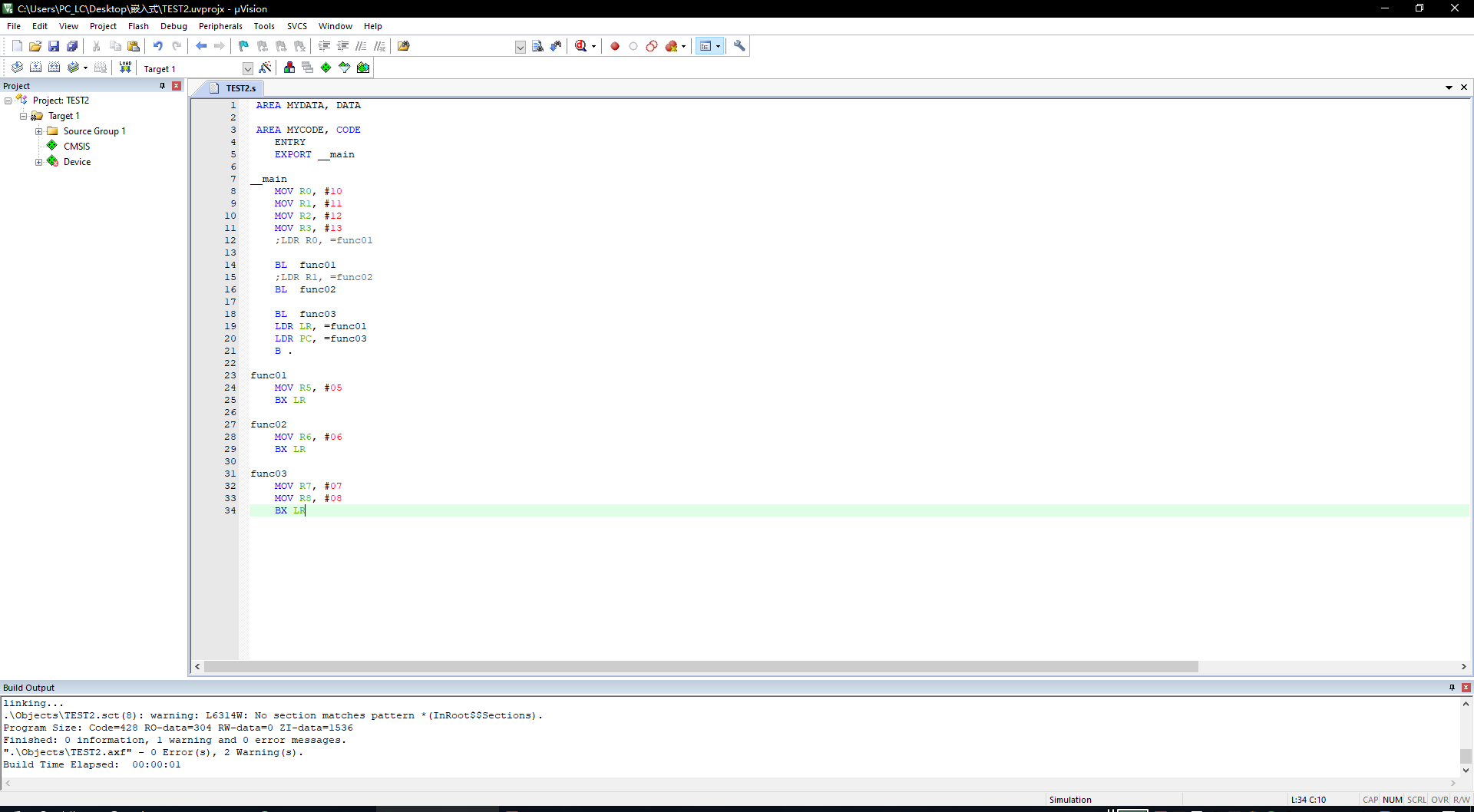Expand the Device tree node
This screenshot has width=1474, height=812.
(39, 162)
